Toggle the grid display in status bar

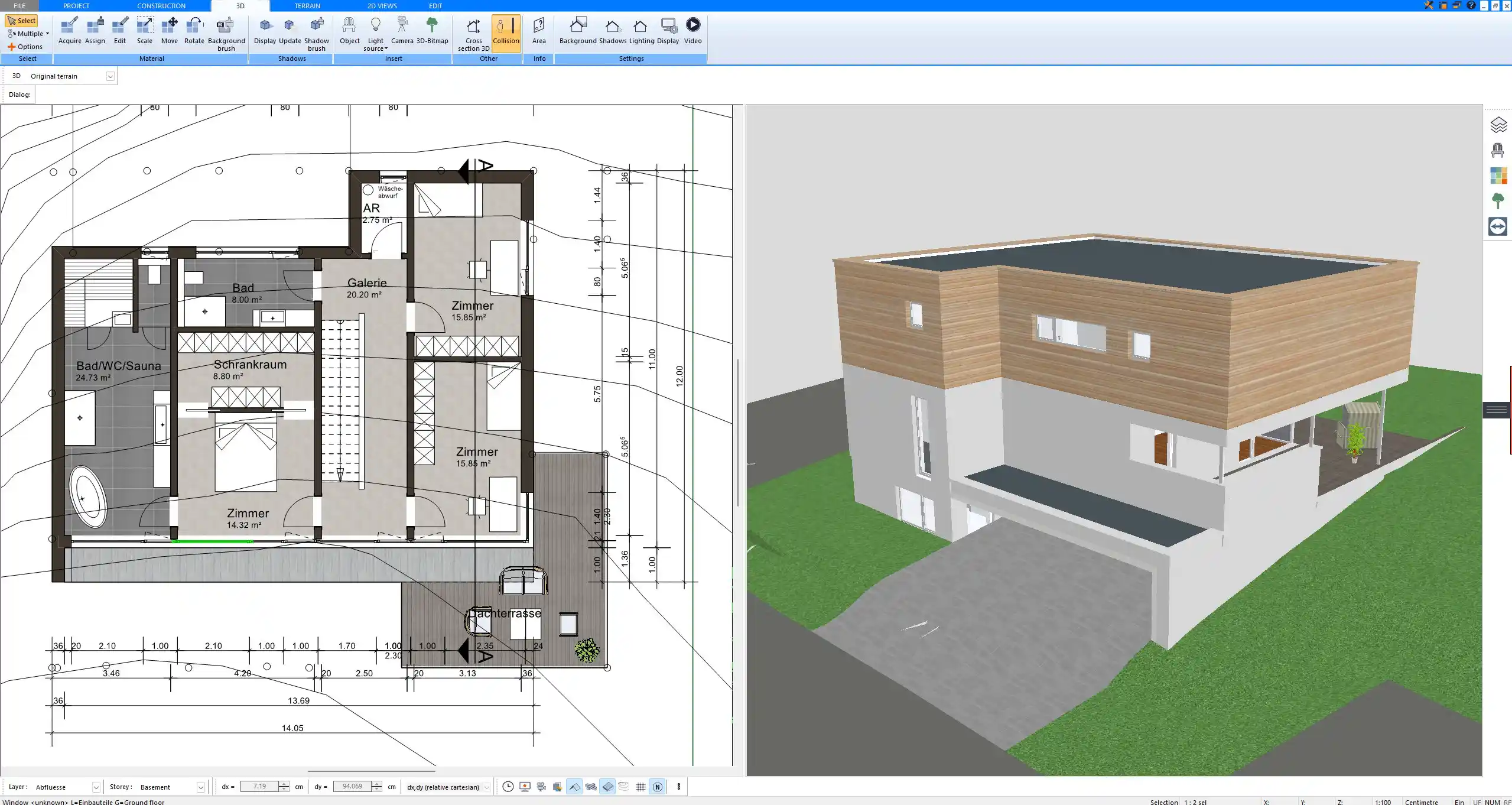[640, 787]
